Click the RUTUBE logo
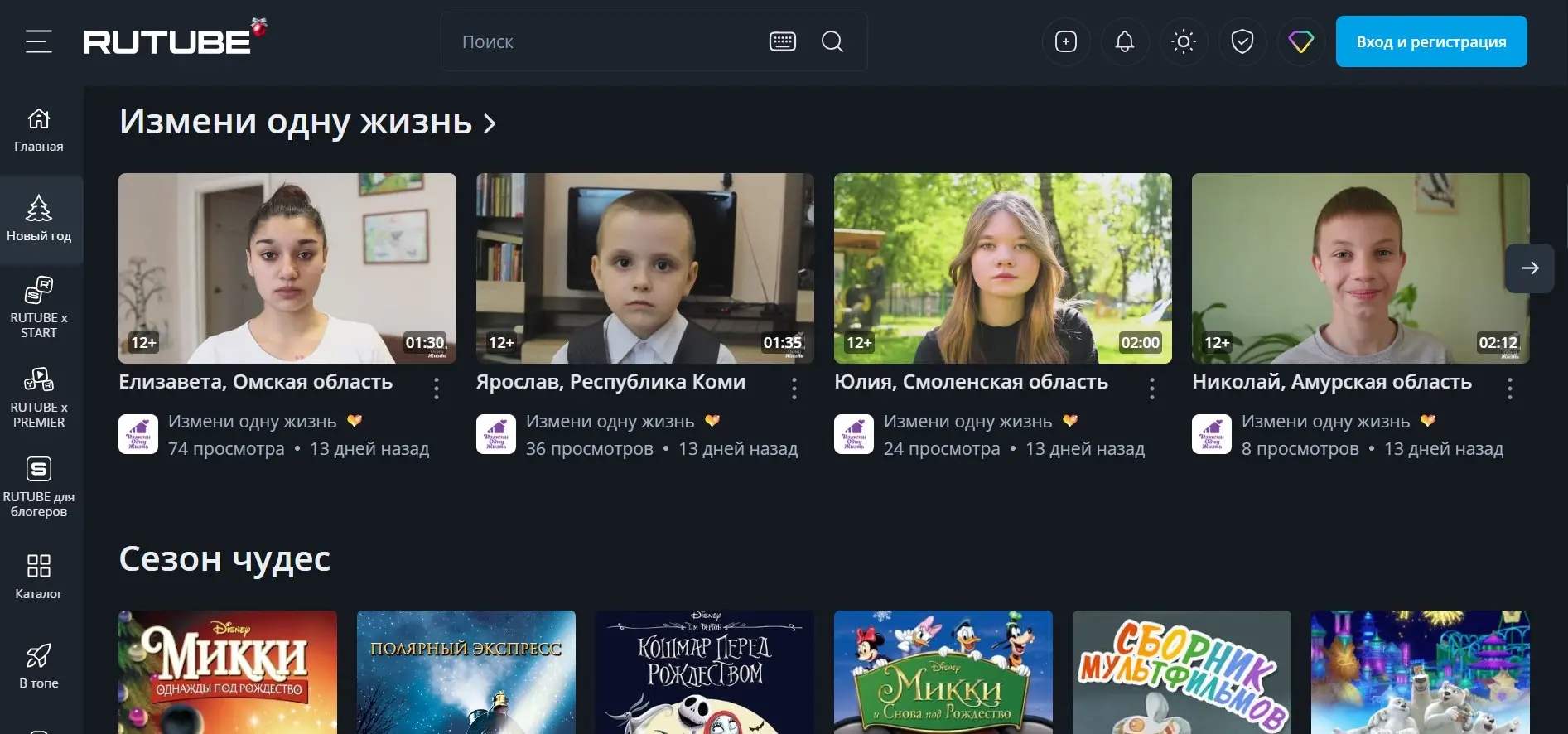This screenshot has height=734, width=1568. click(168, 41)
